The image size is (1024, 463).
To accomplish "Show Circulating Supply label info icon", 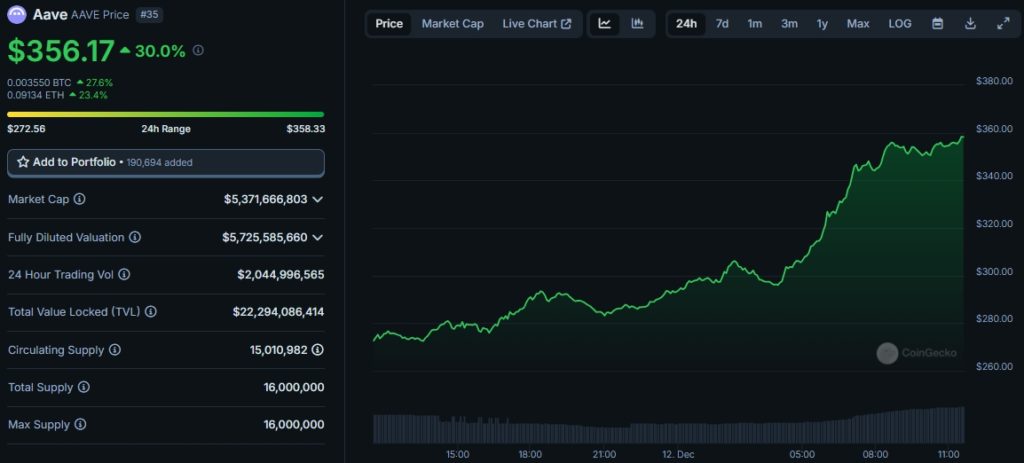I will click(x=114, y=350).
